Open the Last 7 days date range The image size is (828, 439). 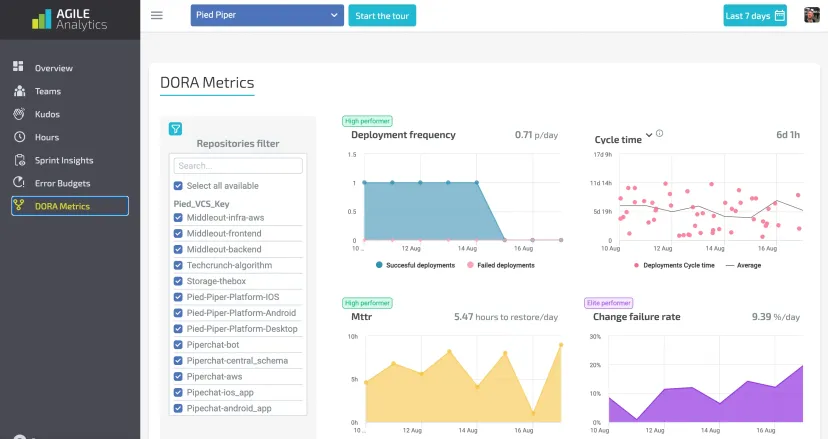(x=755, y=15)
